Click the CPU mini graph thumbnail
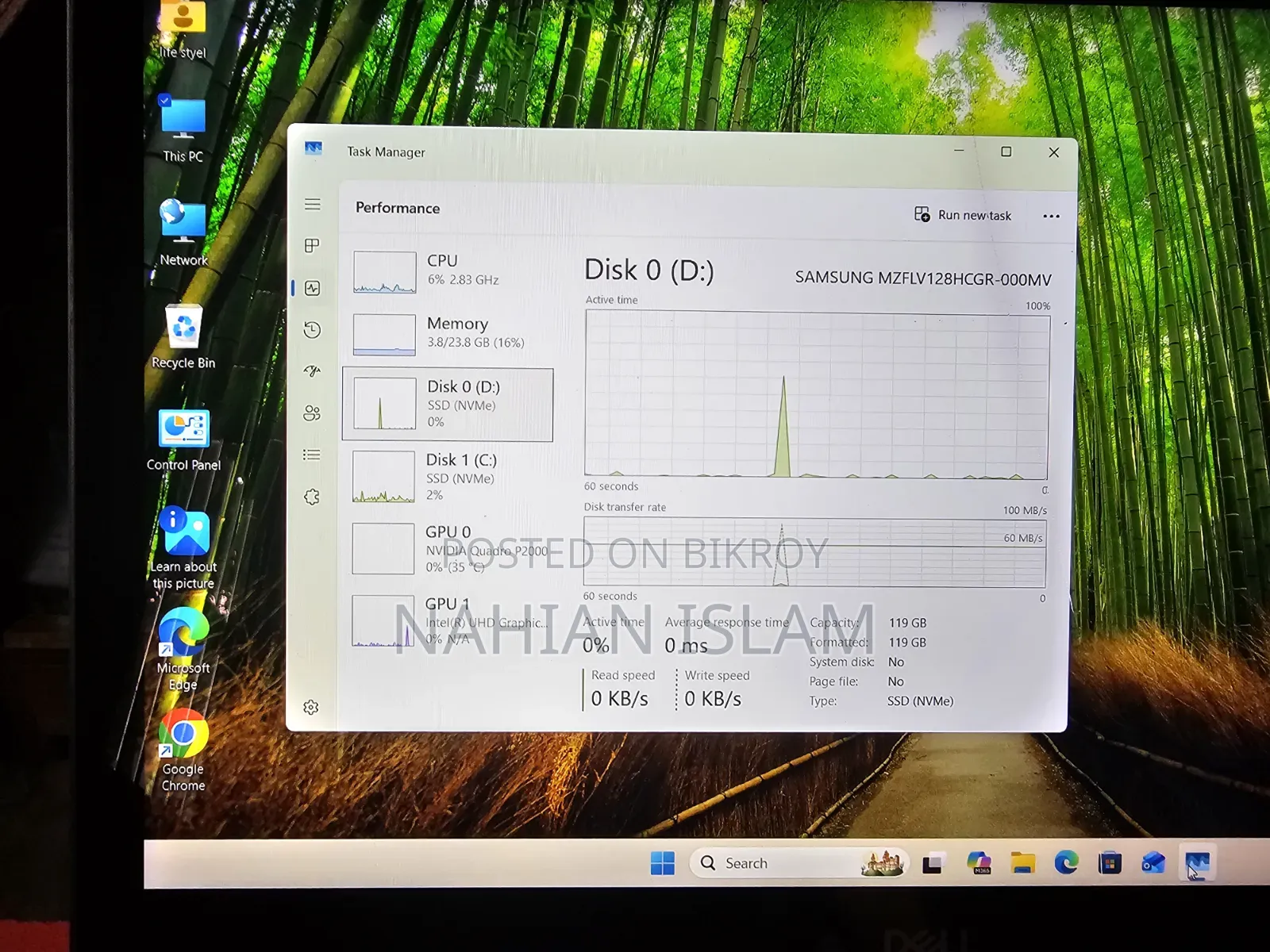Image resolution: width=1270 pixels, height=952 pixels. pyautogui.click(x=385, y=272)
